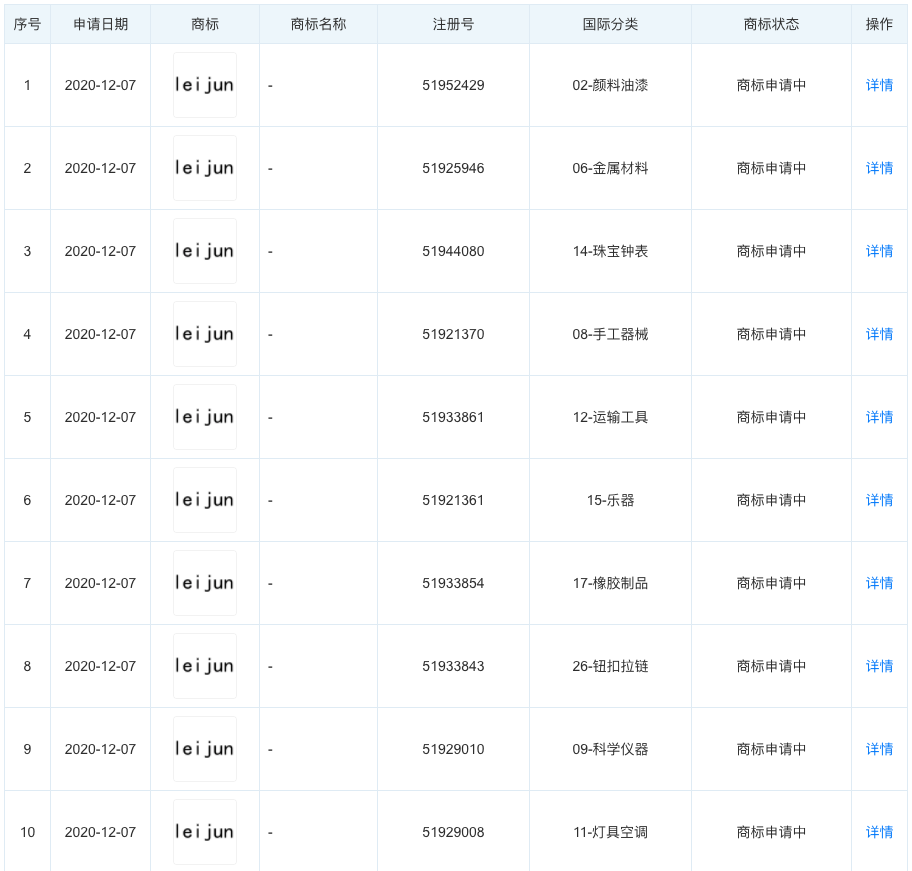The height and width of the screenshot is (871, 912).
Task: View 详情 for the 26-钮扣拉链 entry
Action: coord(879,666)
